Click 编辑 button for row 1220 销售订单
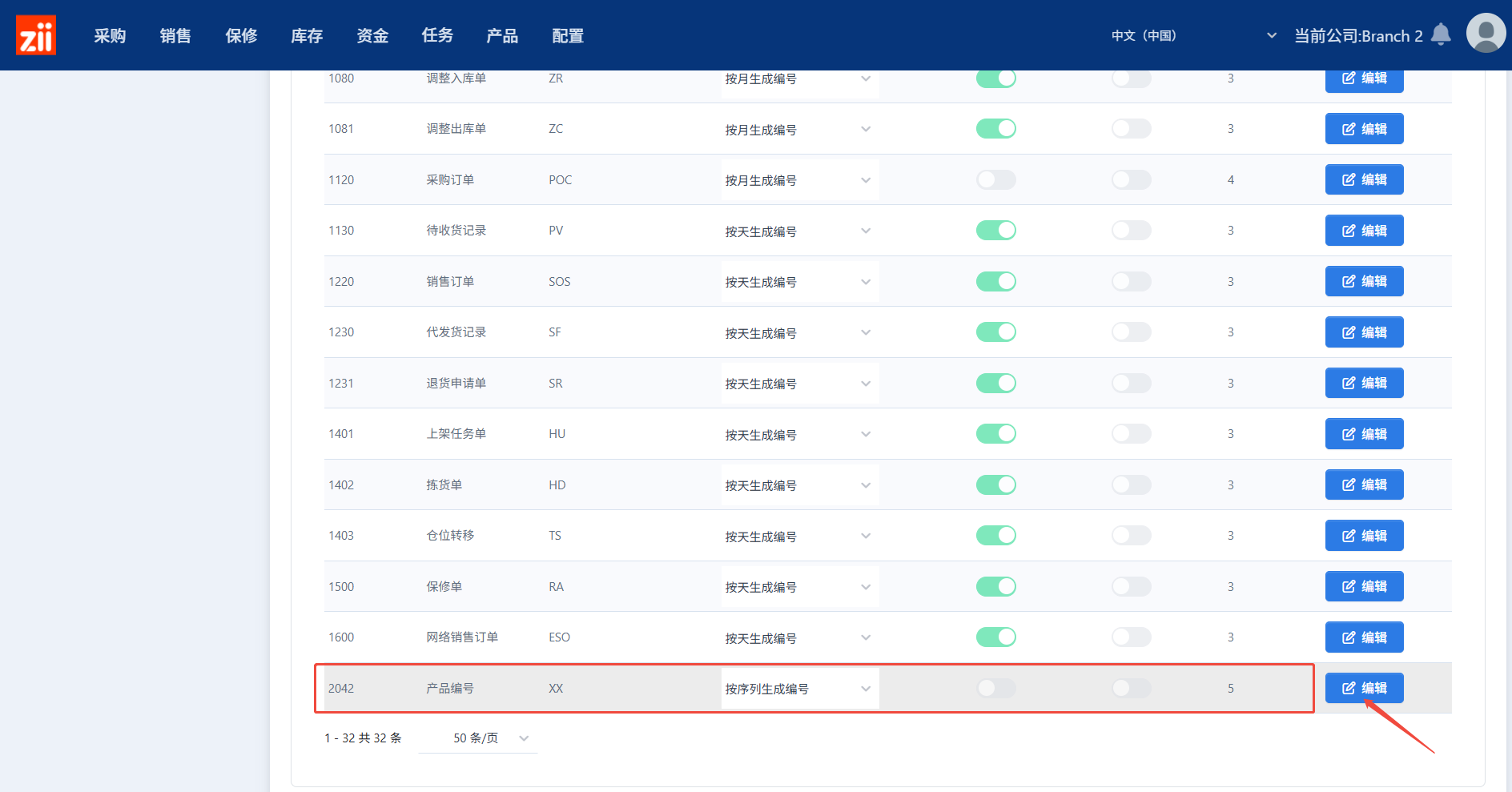This screenshot has width=1512, height=792. (x=1364, y=281)
